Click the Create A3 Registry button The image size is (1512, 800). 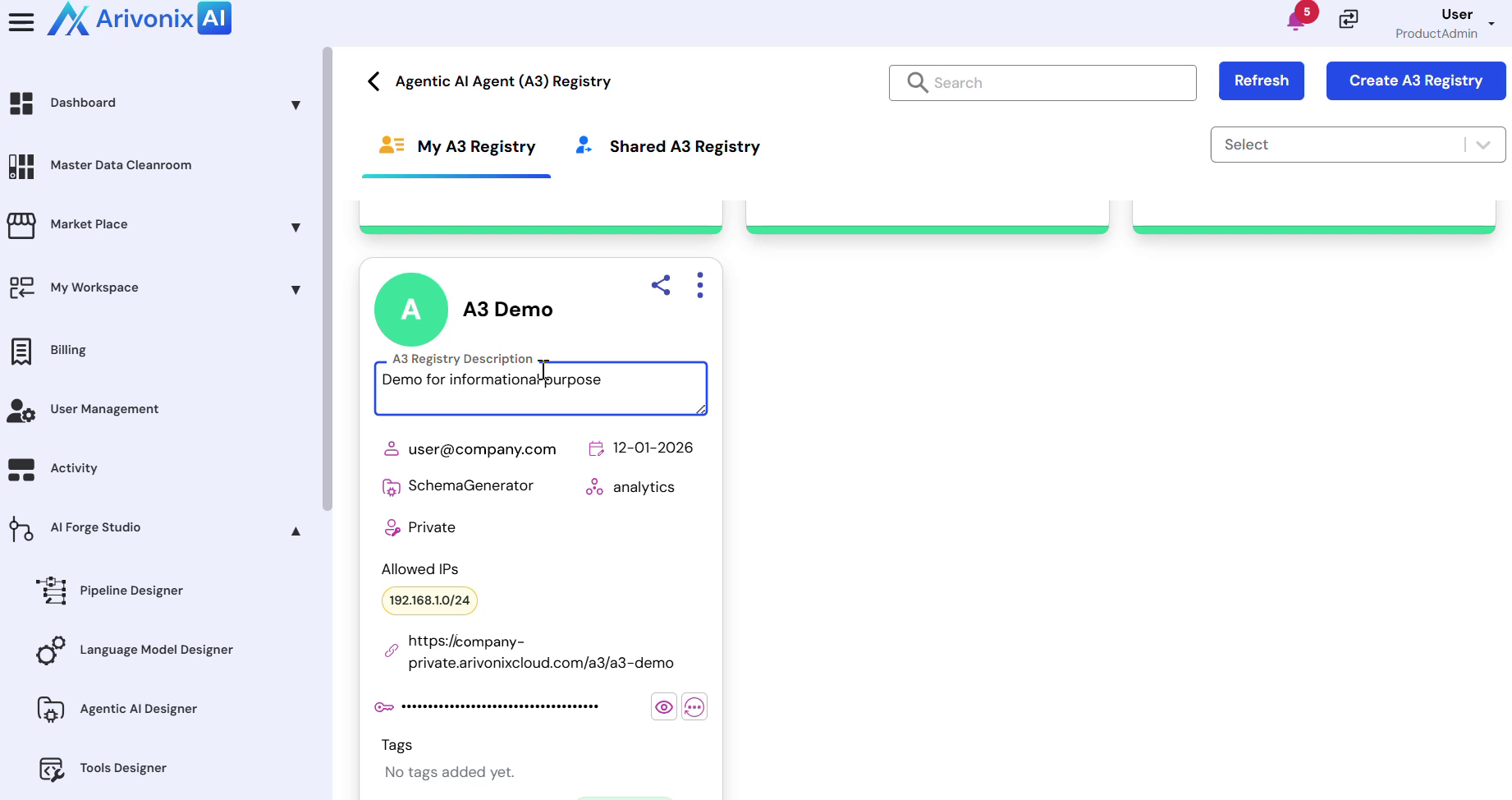tap(1415, 80)
